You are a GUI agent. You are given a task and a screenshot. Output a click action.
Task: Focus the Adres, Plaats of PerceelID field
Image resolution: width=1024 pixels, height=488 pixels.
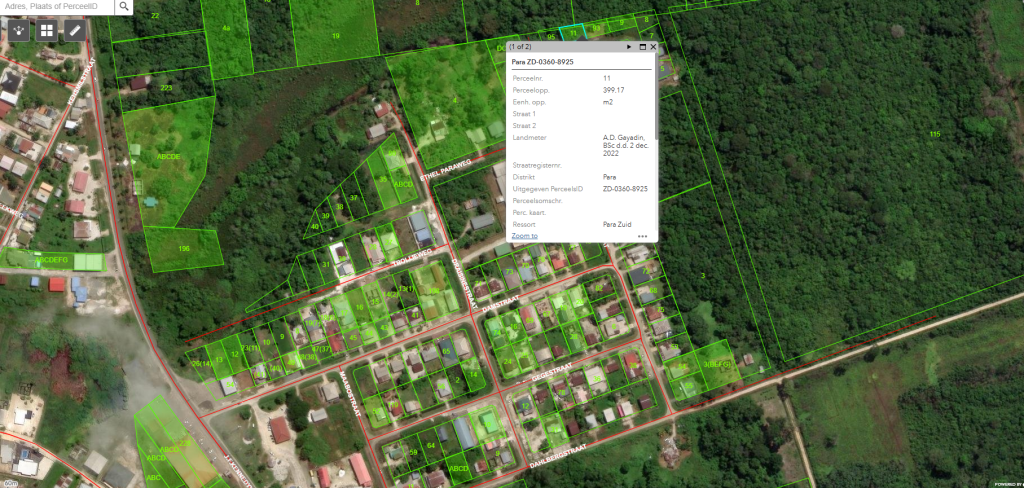pyautogui.click(x=55, y=6)
